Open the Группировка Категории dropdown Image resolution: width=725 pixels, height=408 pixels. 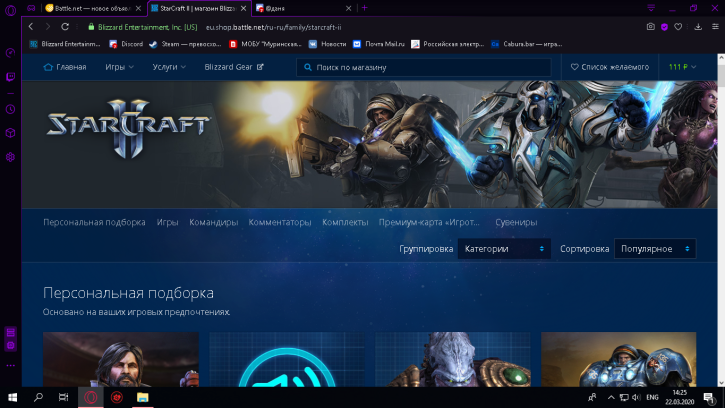pyautogui.click(x=504, y=249)
